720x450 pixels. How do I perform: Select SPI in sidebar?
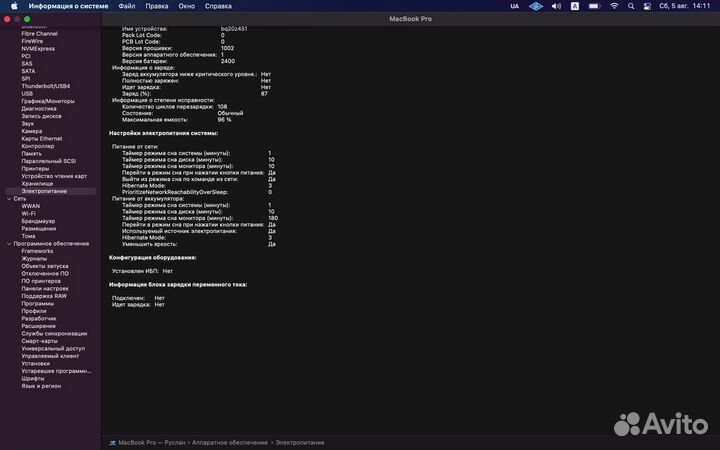click(x=25, y=79)
